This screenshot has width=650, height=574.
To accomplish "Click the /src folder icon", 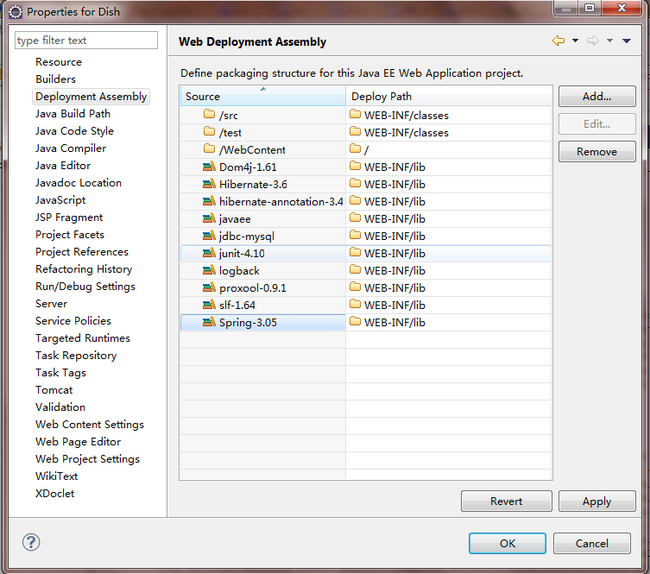I will 209,114.
